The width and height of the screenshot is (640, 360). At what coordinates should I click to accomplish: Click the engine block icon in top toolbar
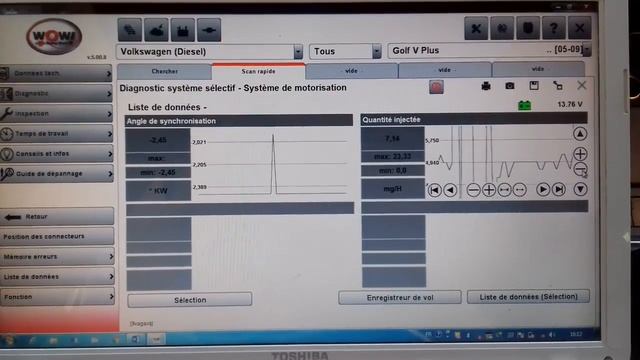(x=182, y=30)
